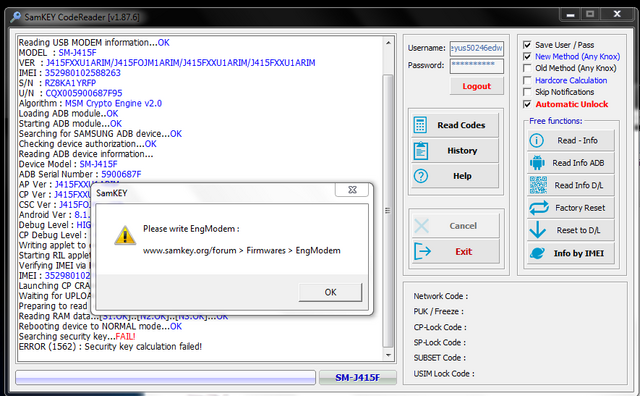Click the Read Codes button label
The height and width of the screenshot is (396, 640).
(461, 125)
